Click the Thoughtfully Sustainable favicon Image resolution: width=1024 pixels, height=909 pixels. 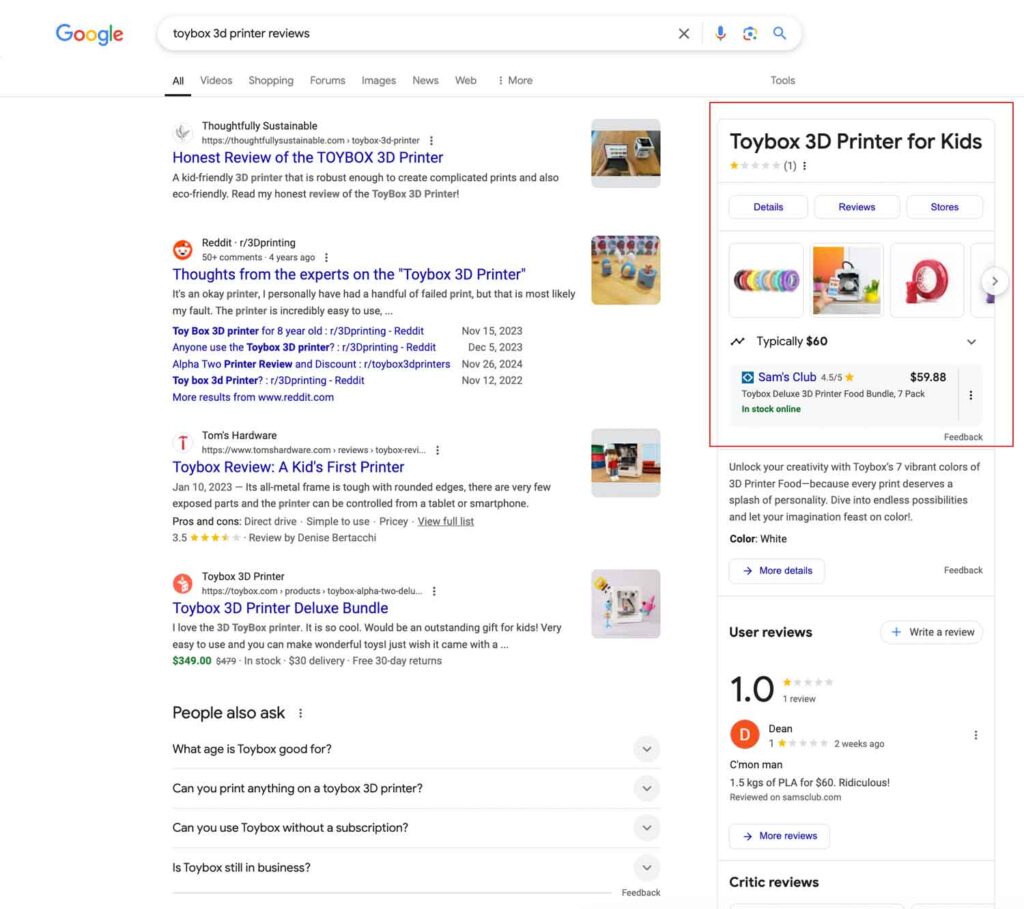[x=183, y=133]
